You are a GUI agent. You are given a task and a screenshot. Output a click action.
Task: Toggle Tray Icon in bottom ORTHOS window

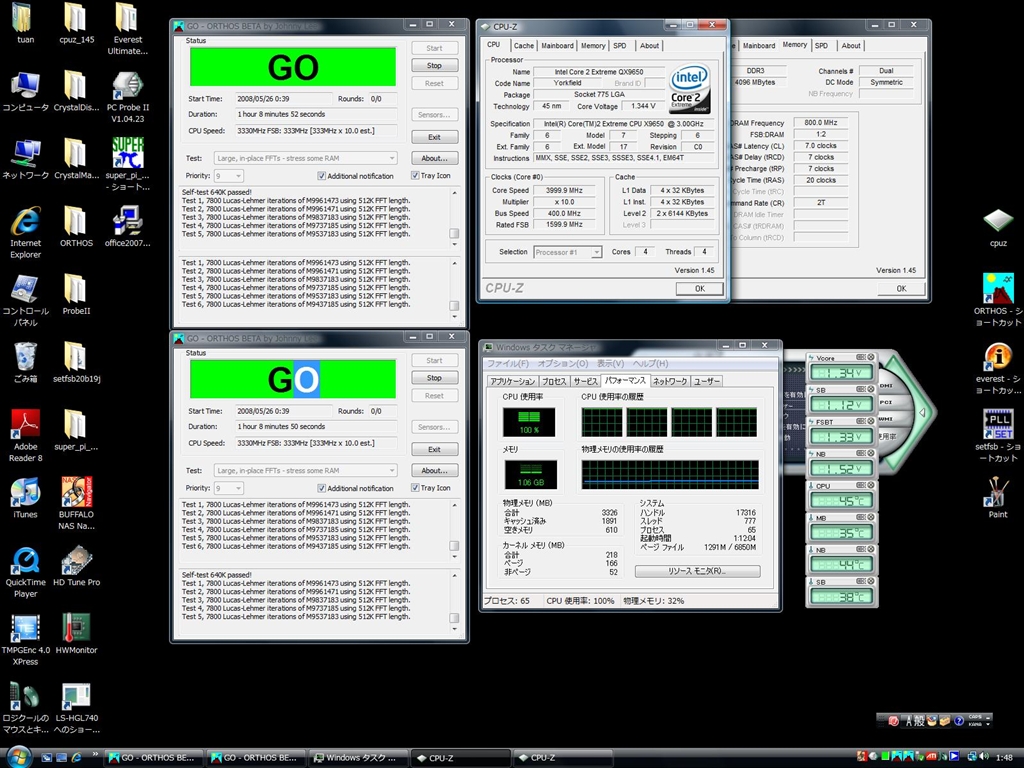tap(416, 488)
